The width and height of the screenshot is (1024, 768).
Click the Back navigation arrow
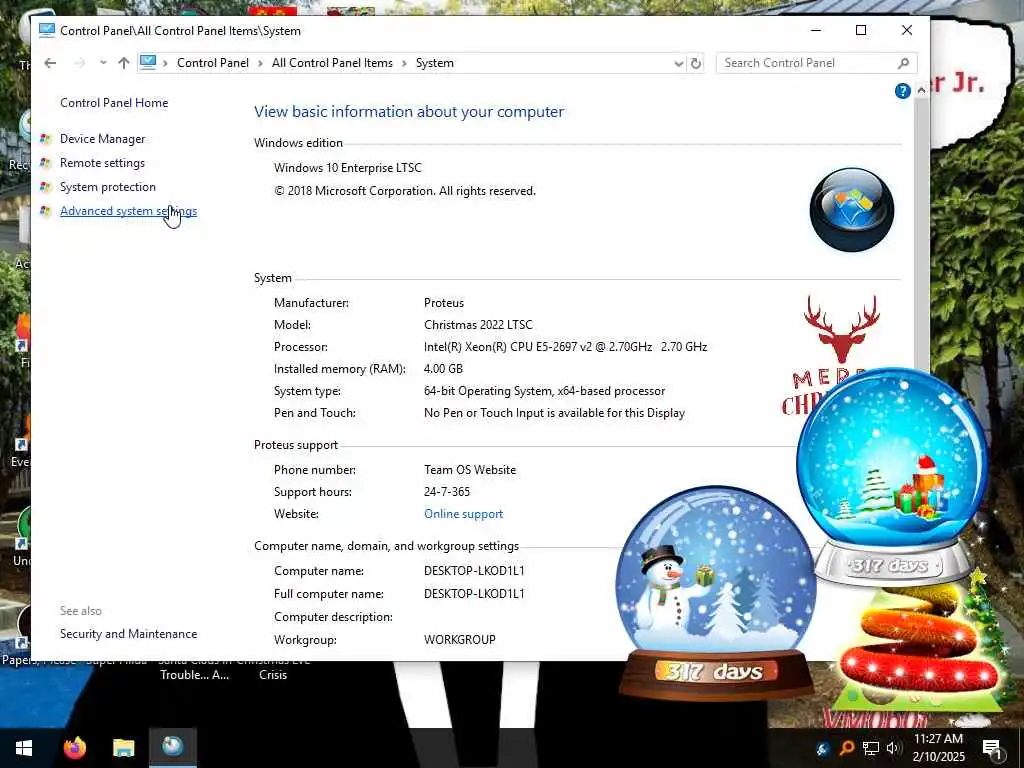click(50, 63)
